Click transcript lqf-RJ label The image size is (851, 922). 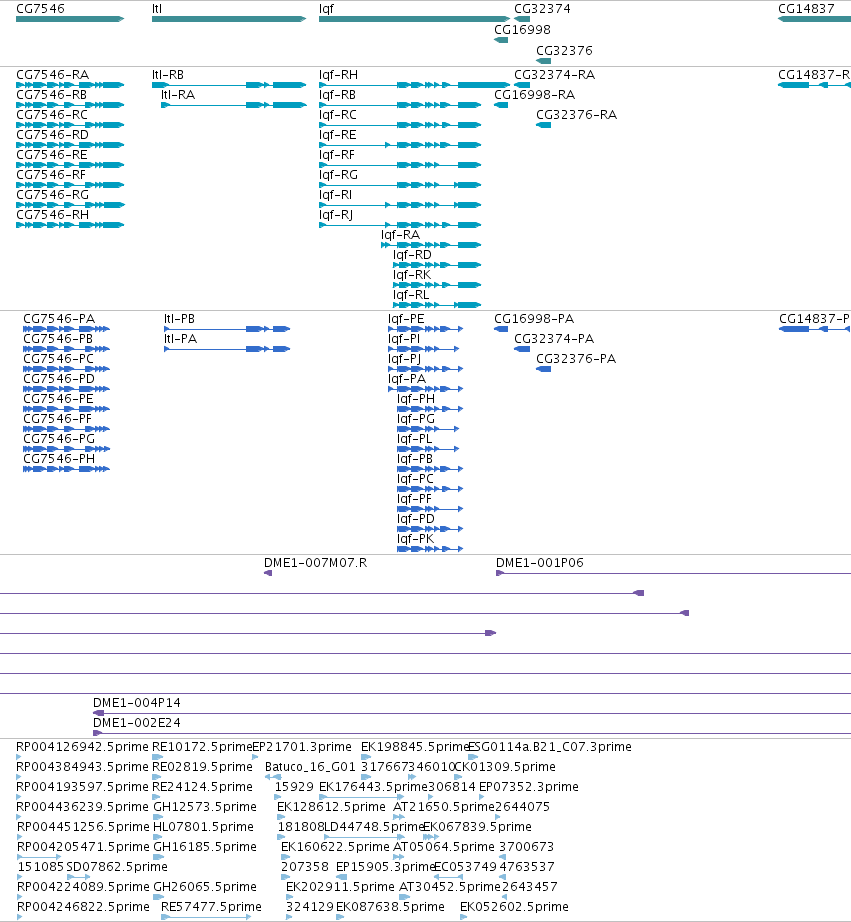click(336, 215)
